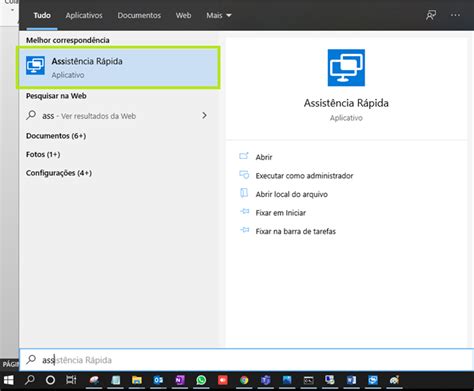Viewport: 474px width, 391px height.
Task: Open Cortana circle icon on taskbar
Action: click(x=50, y=380)
